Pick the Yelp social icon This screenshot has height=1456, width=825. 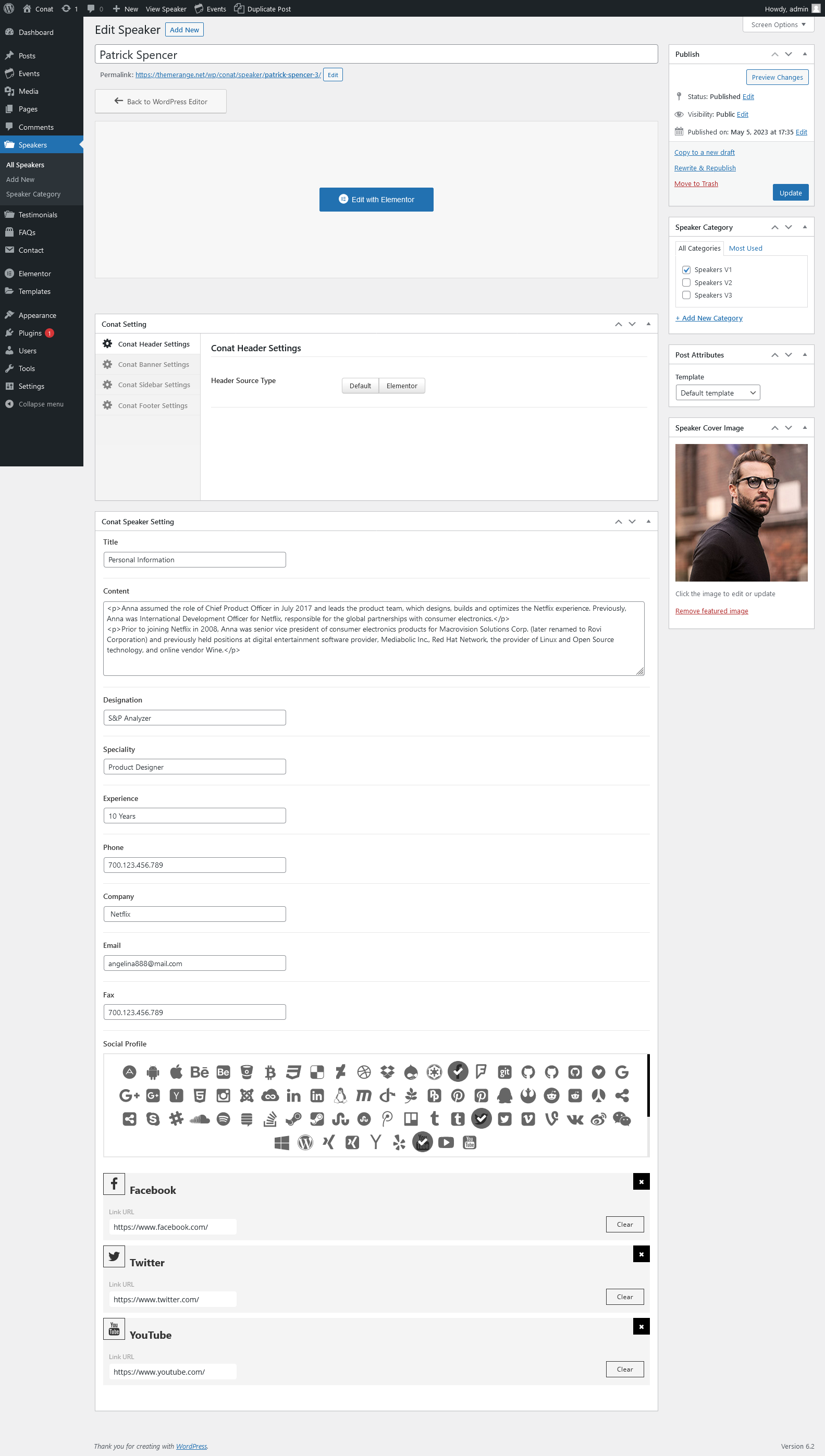tap(399, 1143)
